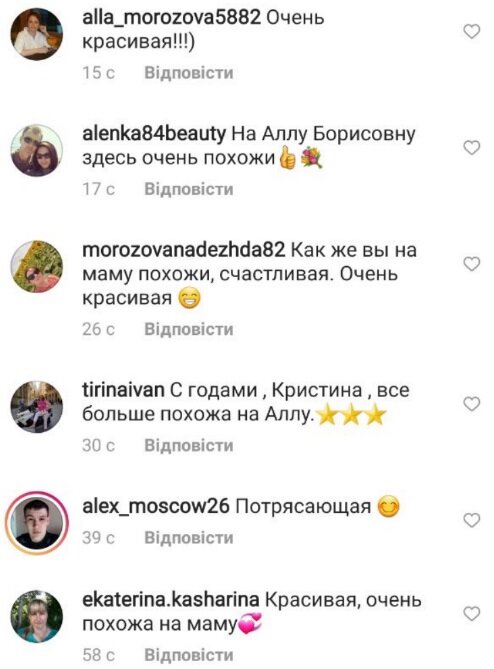The height and width of the screenshot is (669, 494).
Task: Like ekaterina.kasharina's comment with the heart icon
Action: tap(472, 614)
